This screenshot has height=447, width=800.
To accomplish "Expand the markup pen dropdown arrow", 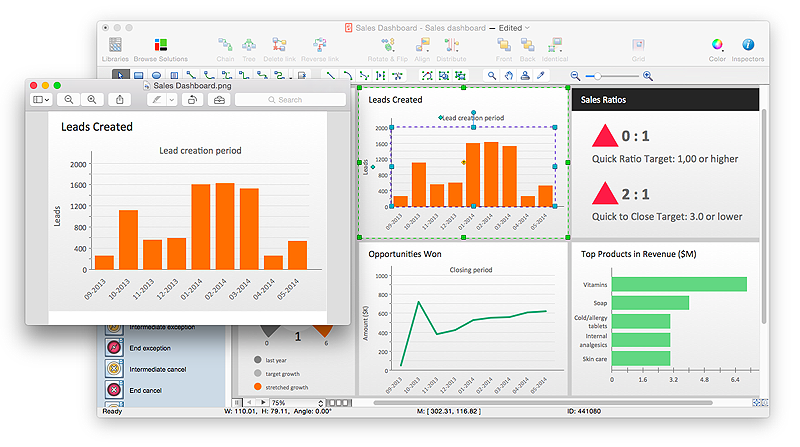I will click(172, 100).
